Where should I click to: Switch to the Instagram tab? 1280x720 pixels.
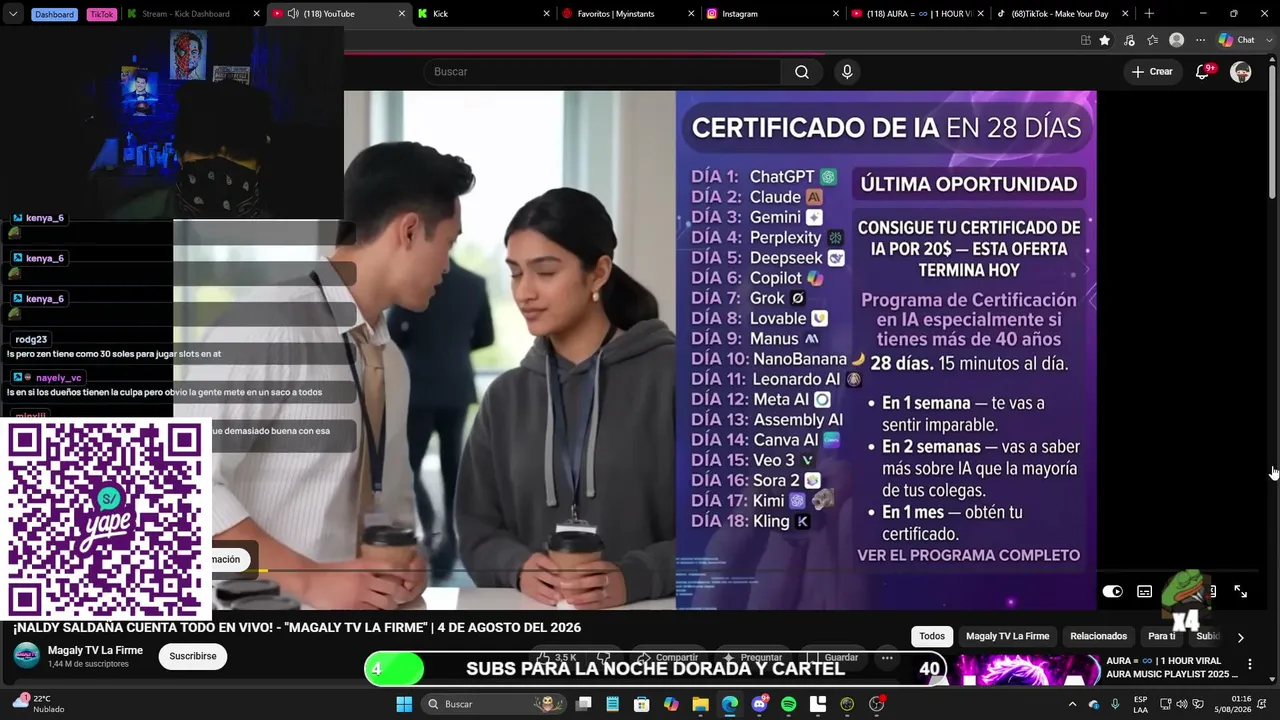[x=772, y=14]
